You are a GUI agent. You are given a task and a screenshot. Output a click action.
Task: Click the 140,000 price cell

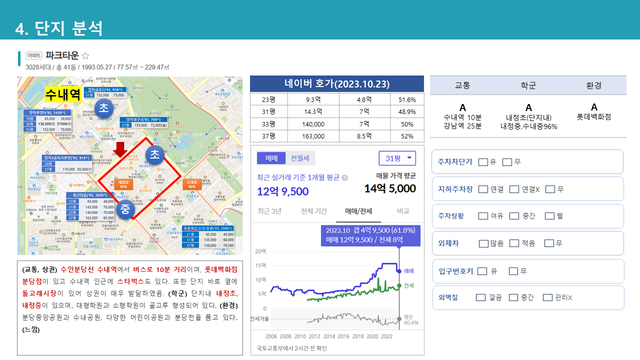(313, 124)
